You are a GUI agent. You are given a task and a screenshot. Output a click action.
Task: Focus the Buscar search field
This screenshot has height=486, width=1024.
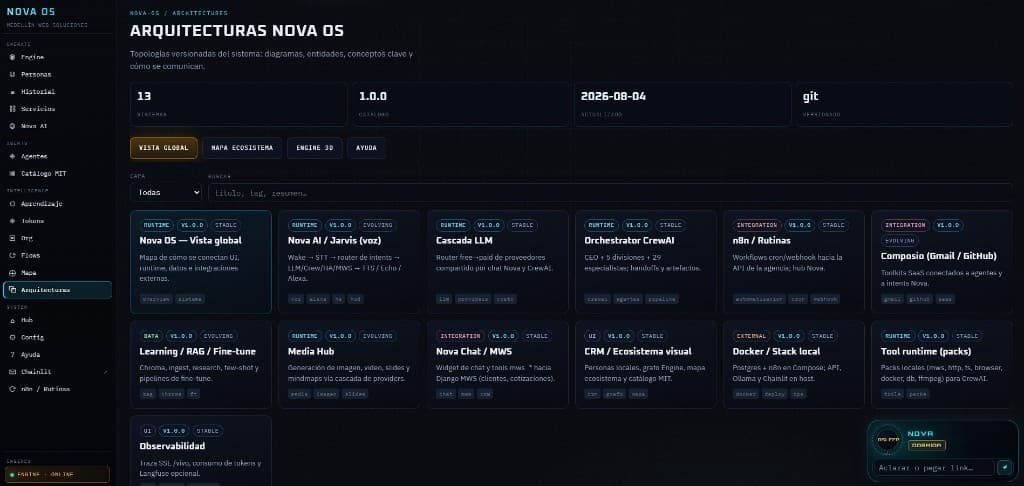610,193
